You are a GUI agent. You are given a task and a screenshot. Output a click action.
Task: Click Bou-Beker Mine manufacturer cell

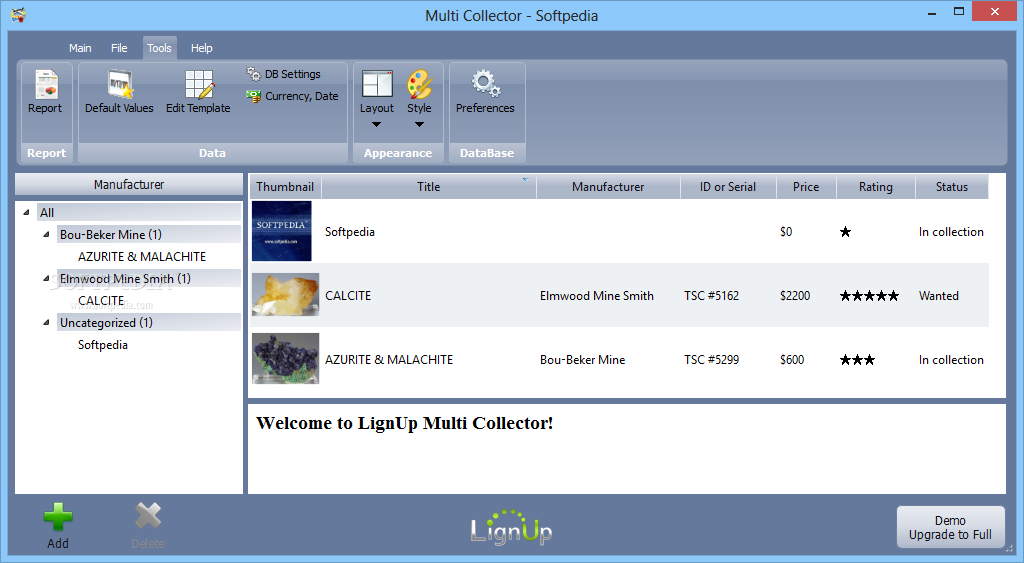pyautogui.click(x=582, y=360)
